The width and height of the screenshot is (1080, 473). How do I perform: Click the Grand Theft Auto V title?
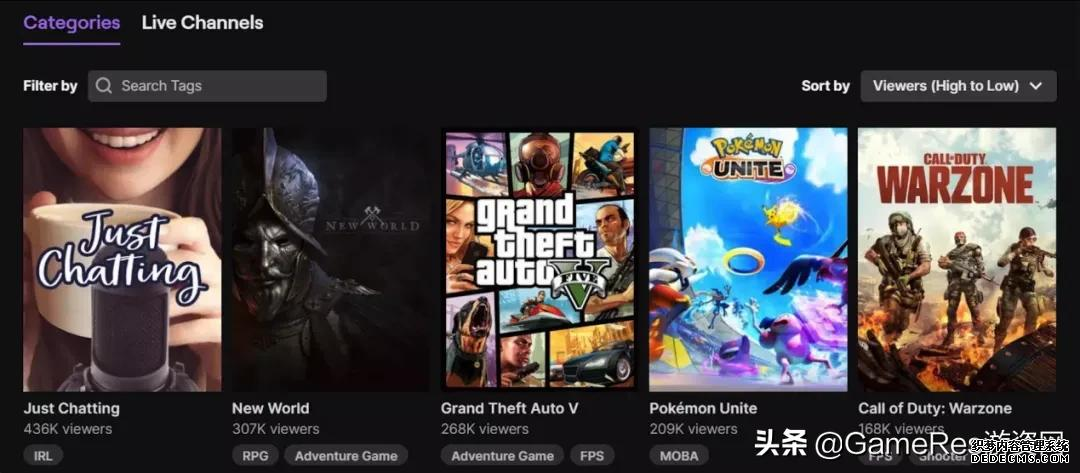pyautogui.click(x=510, y=408)
